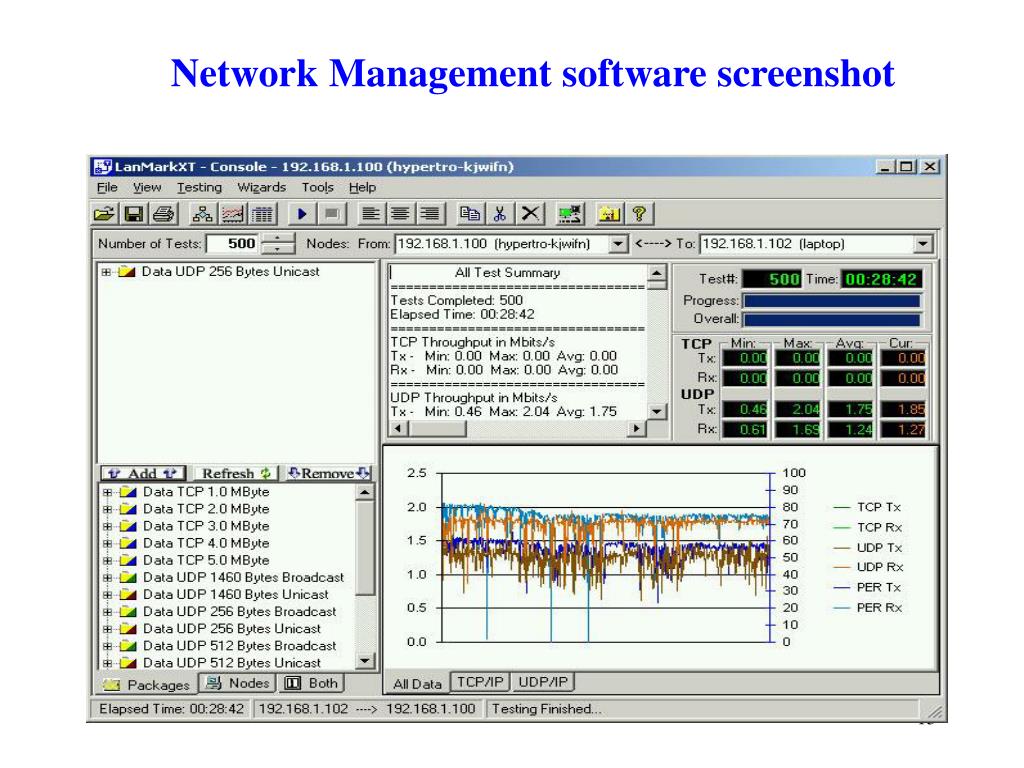The height and width of the screenshot is (768, 1024).
Task: Expand Data TCP 3.0 MByte package
Action: tap(107, 526)
